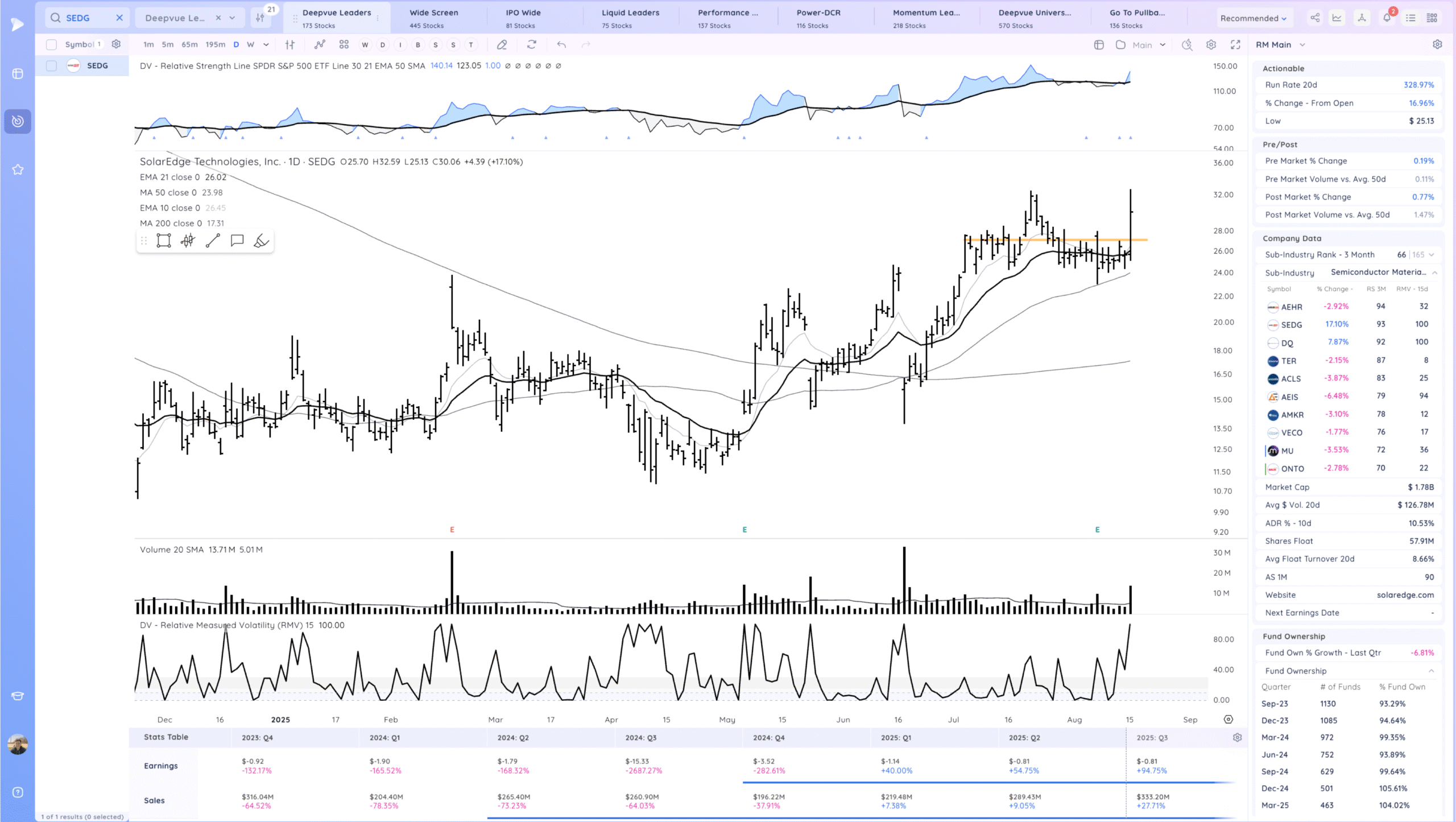Check the SEDG row checkbox
Viewport: 1456px width, 822px height.
tap(51, 65)
